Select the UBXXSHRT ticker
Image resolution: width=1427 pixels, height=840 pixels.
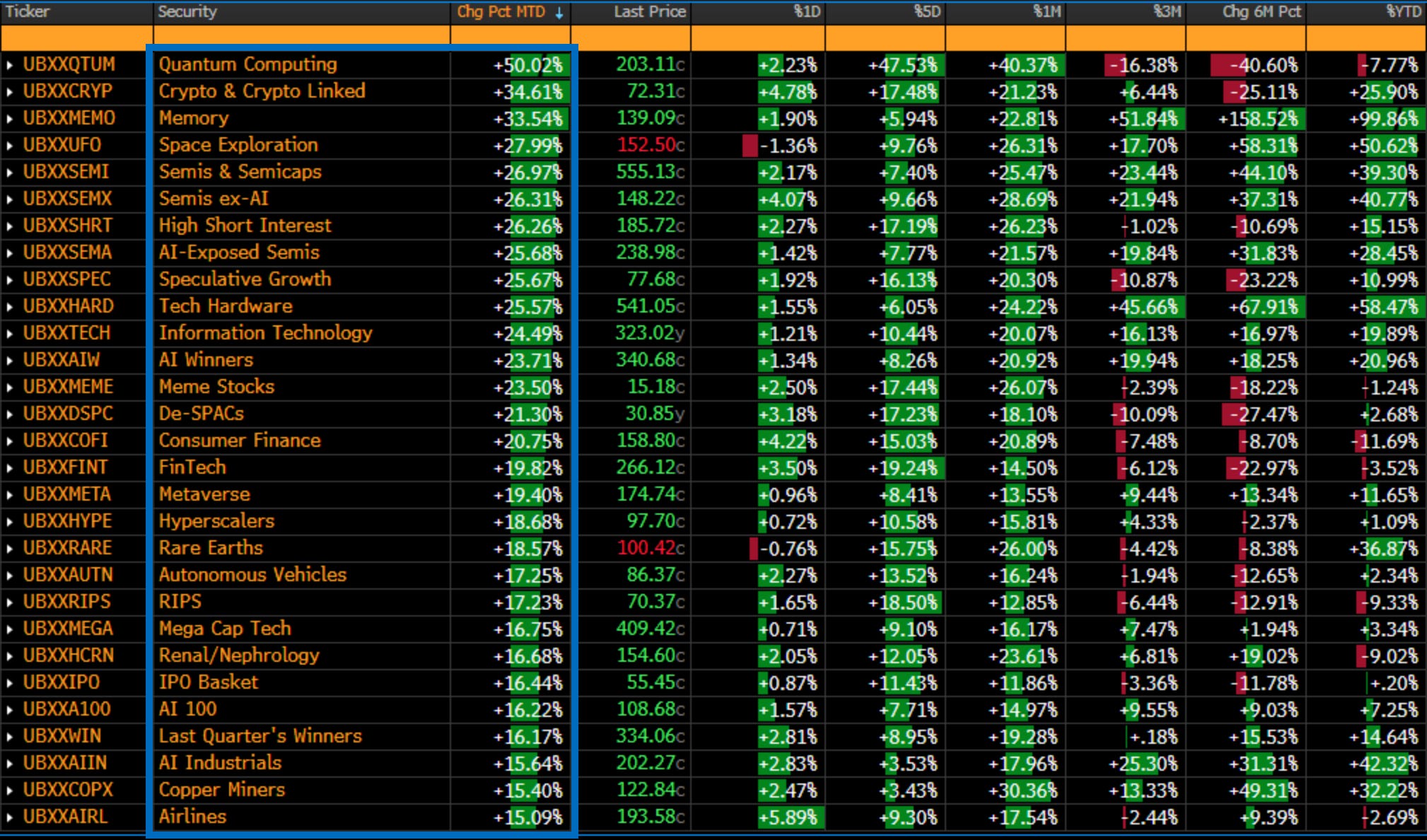coord(67,226)
